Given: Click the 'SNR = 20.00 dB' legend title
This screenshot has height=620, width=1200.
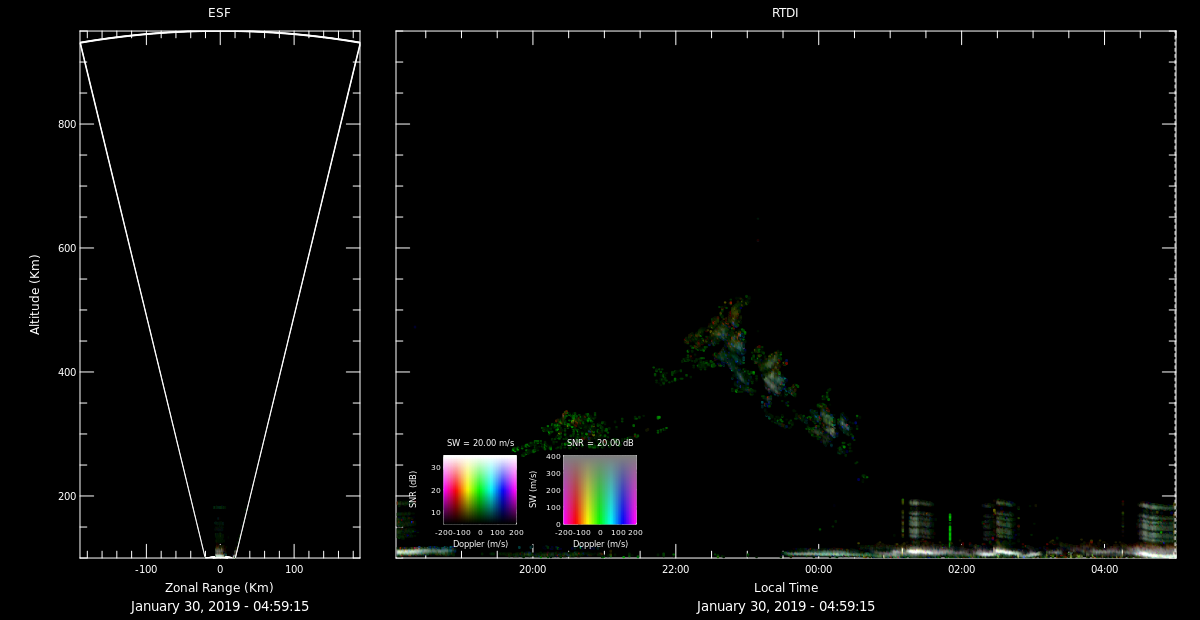Looking at the screenshot, I should [600, 443].
